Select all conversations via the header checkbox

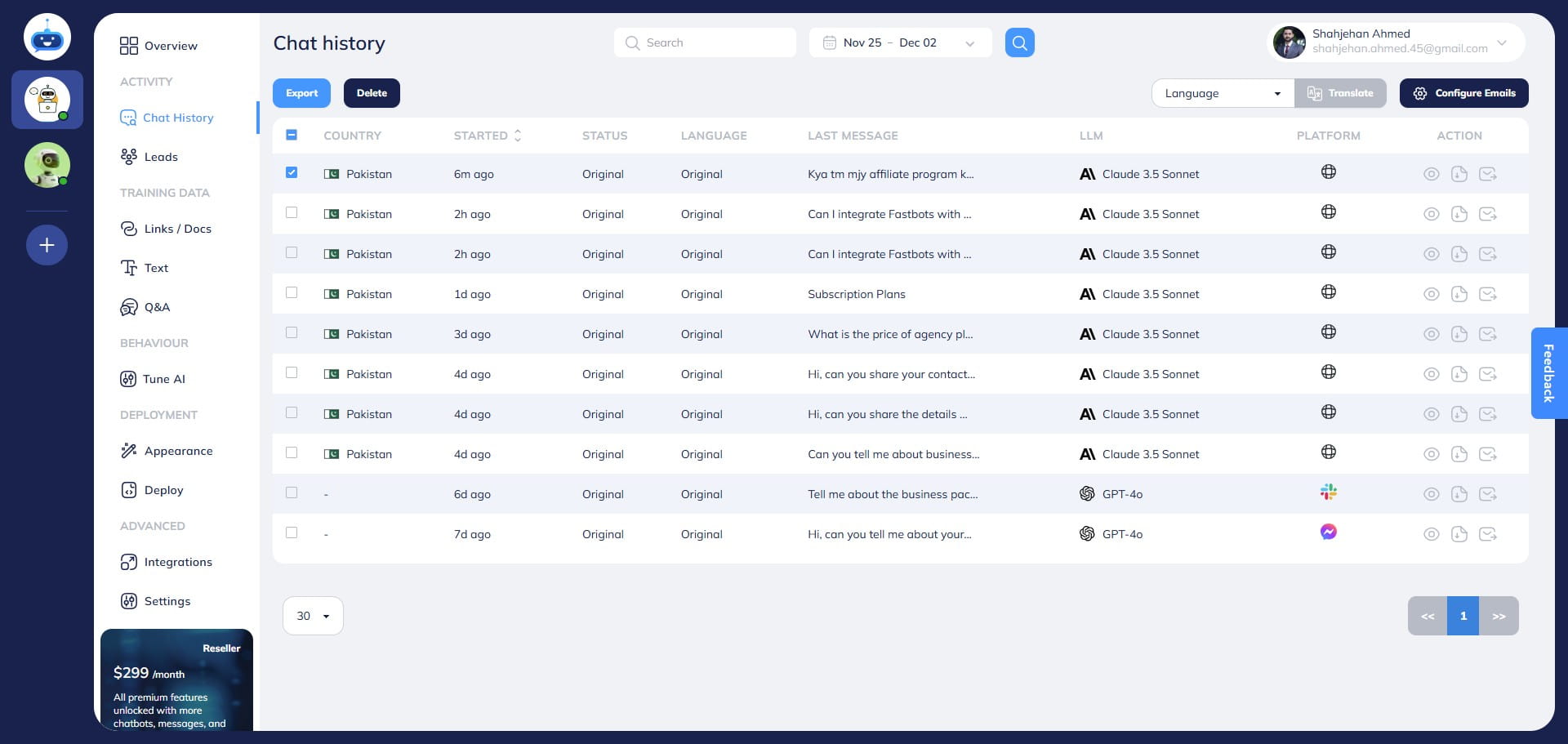(x=292, y=134)
